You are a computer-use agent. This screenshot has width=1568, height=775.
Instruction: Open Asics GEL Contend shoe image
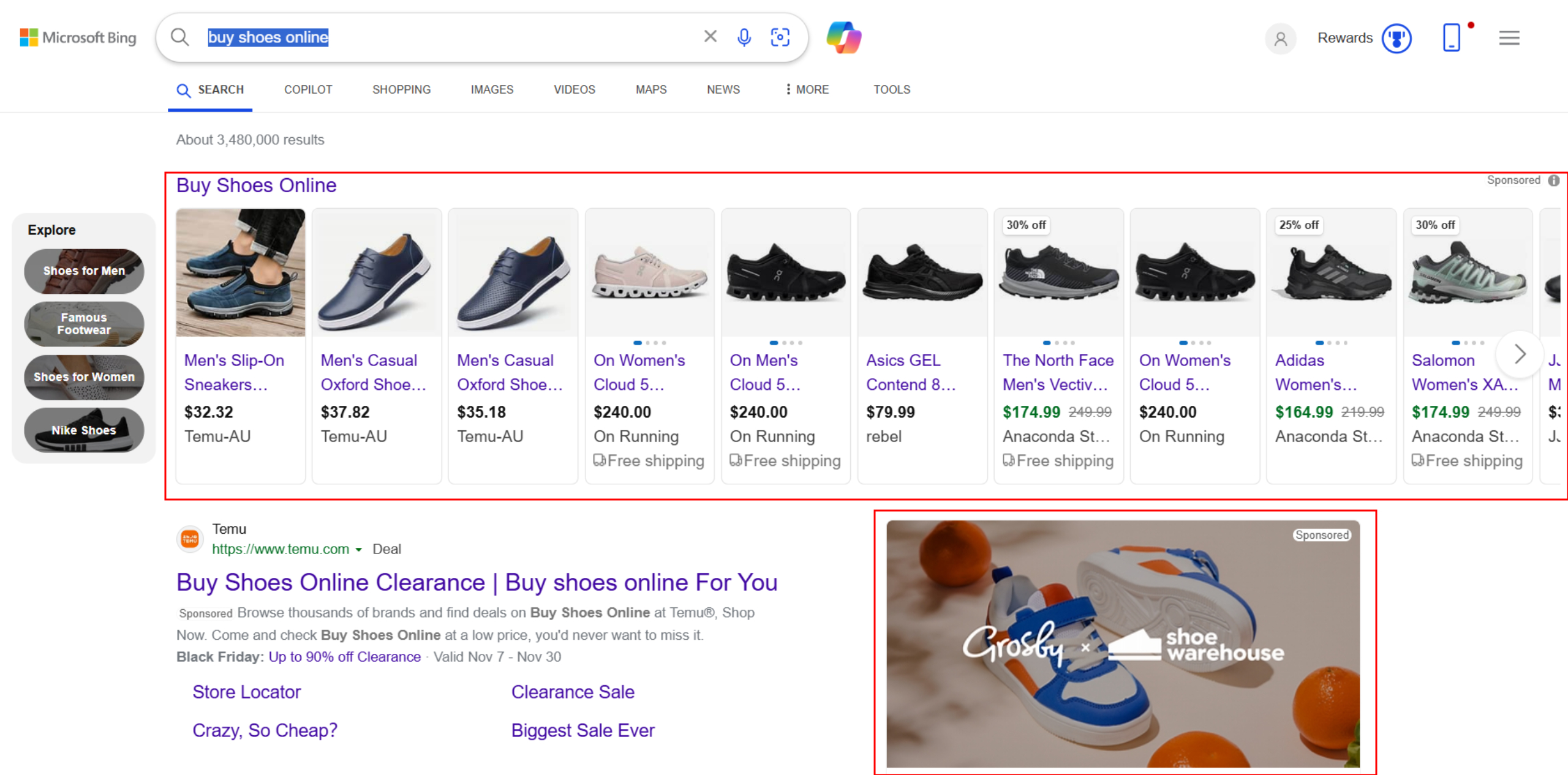click(922, 272)
